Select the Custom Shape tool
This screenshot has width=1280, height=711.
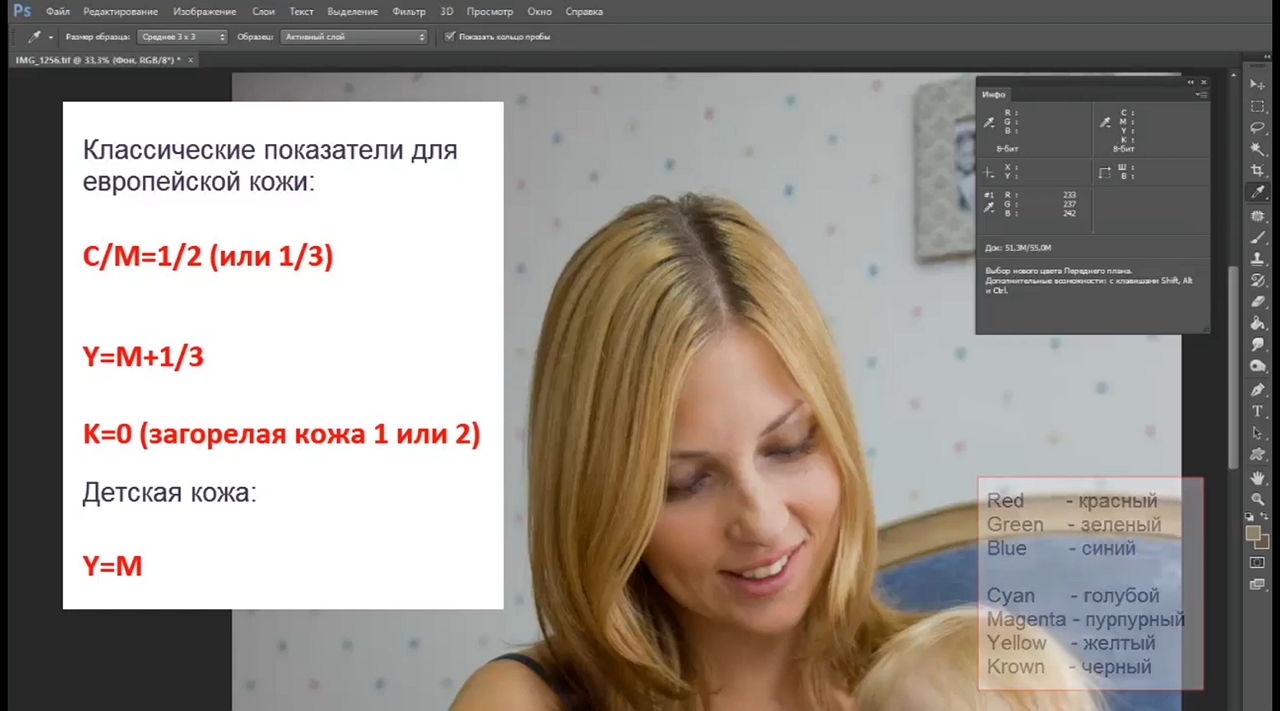[x=1258, y=454]
